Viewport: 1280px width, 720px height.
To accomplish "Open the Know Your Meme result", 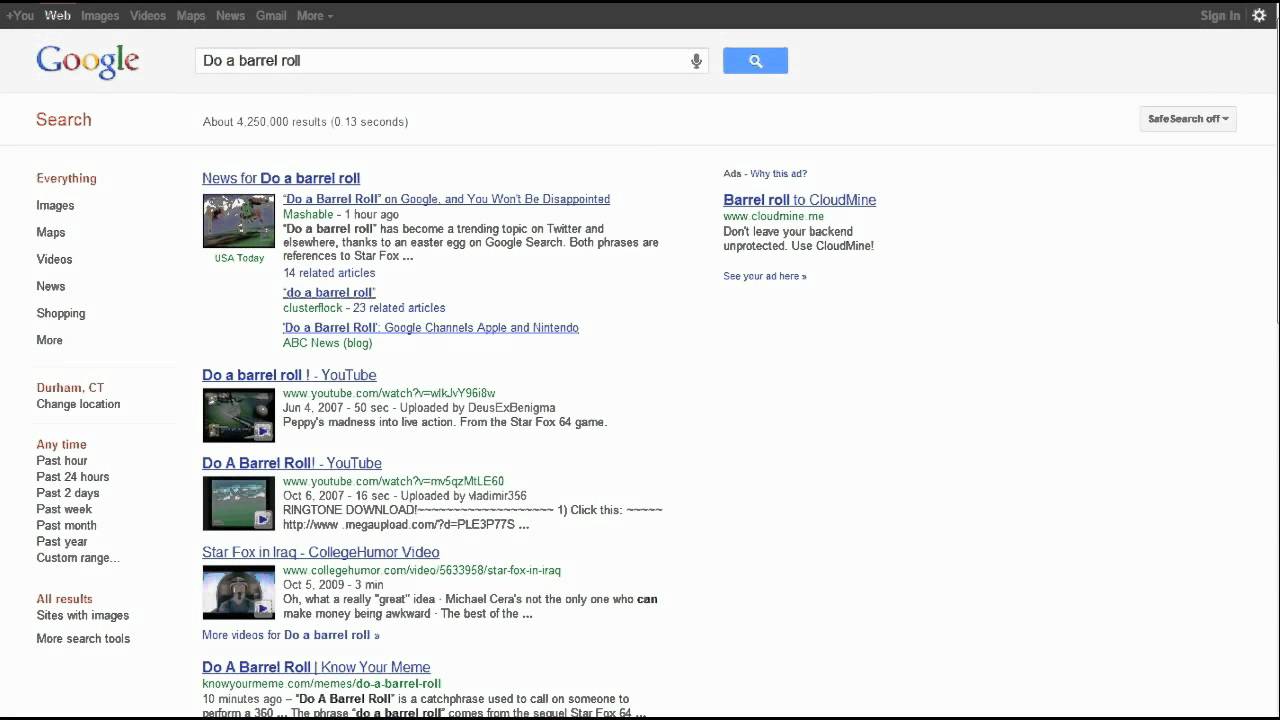I will tap(316, 667).
